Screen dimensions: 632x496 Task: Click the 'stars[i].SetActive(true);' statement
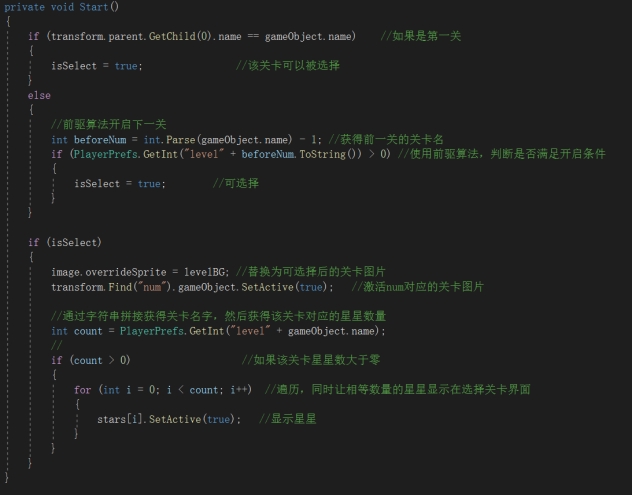169,419
